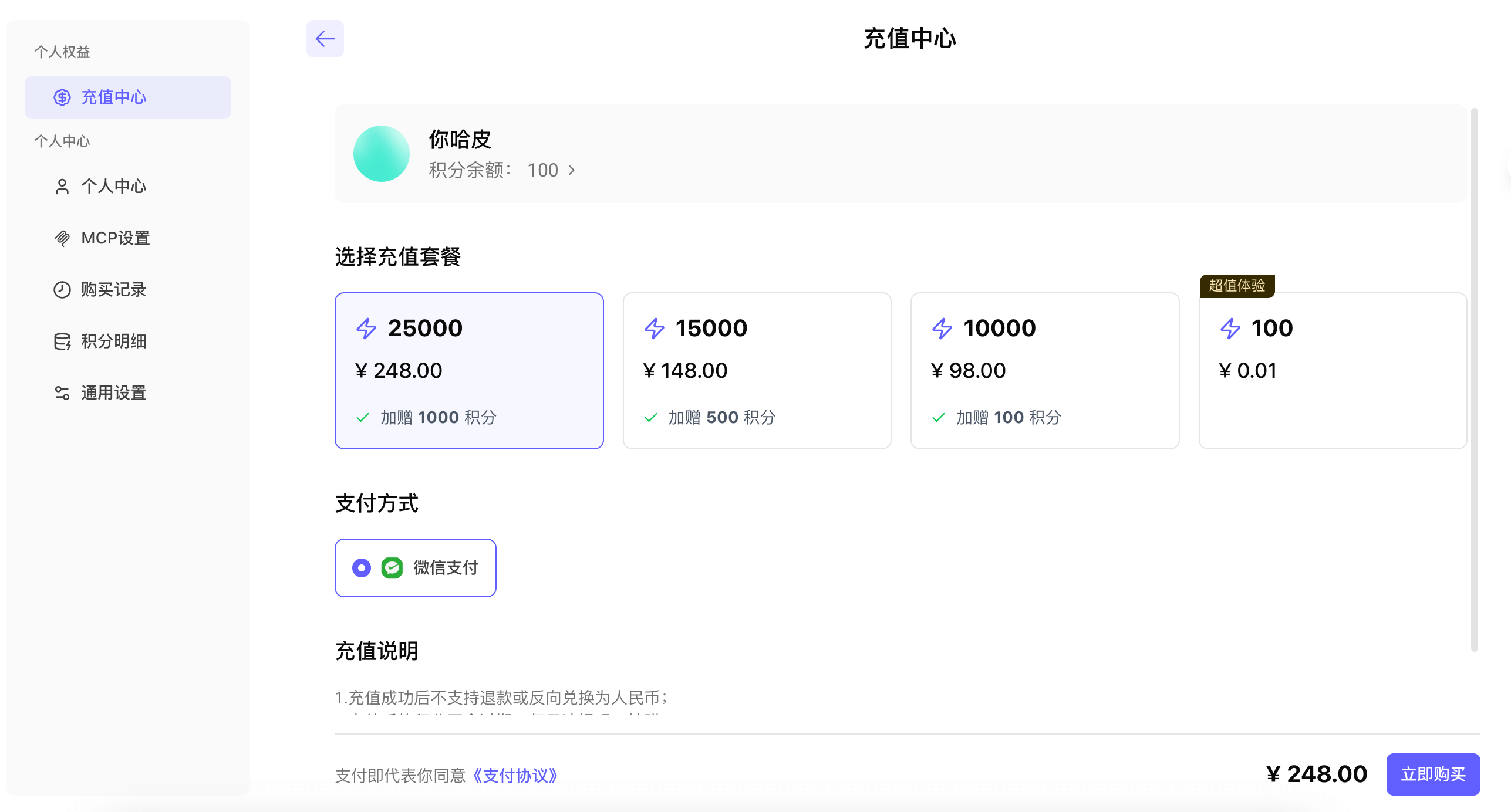Viewport: 1511px width, 812px height.
Task: Click the recharge center coin icon
Action: 62,97
